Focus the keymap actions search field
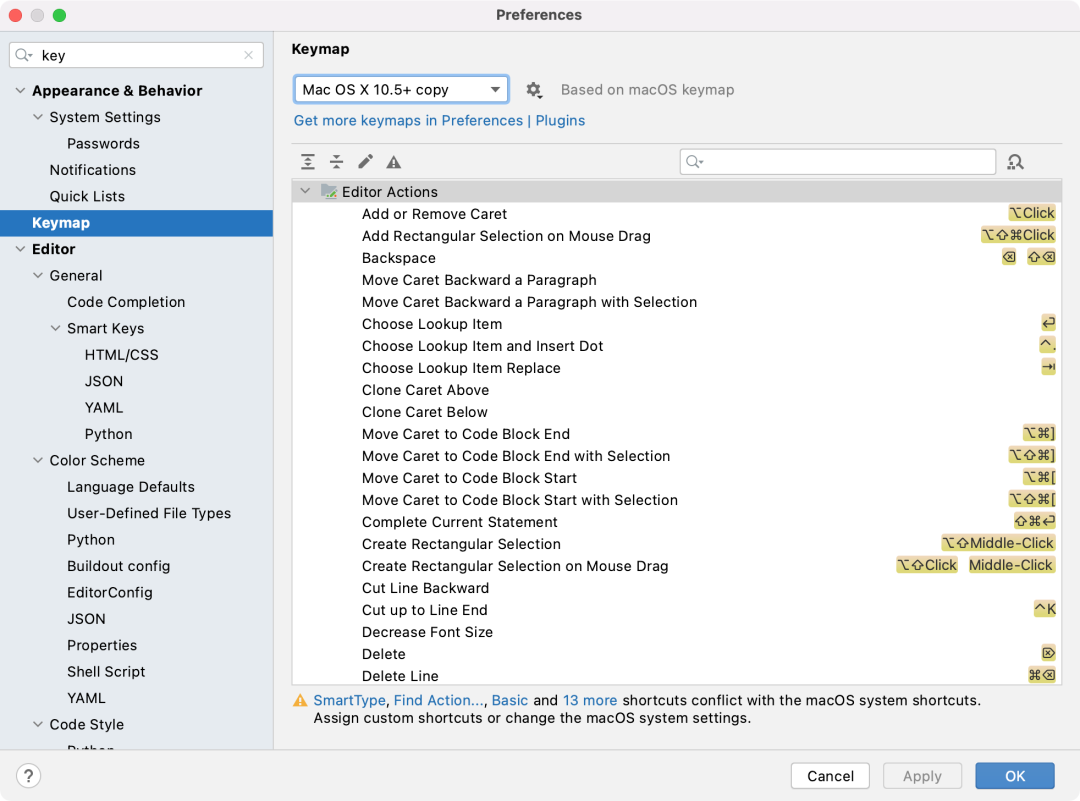 (838, 162)
